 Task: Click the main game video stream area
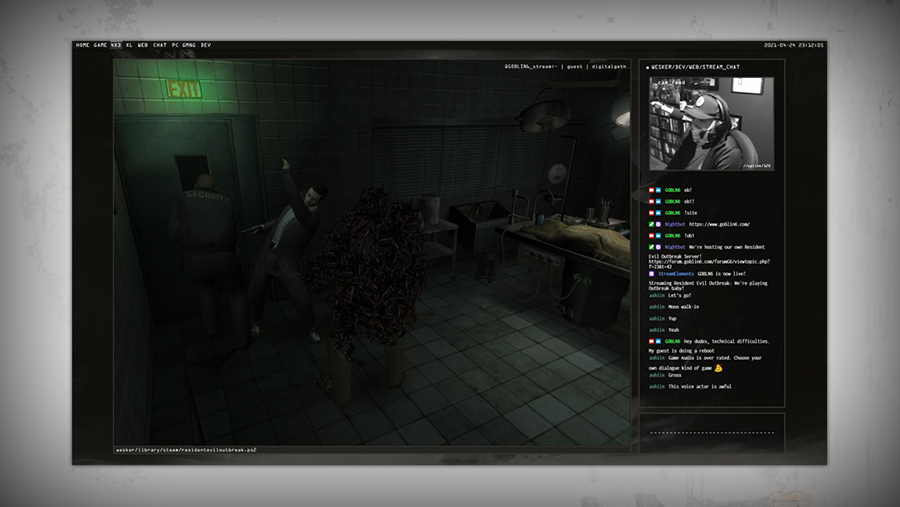click(372, 252)
